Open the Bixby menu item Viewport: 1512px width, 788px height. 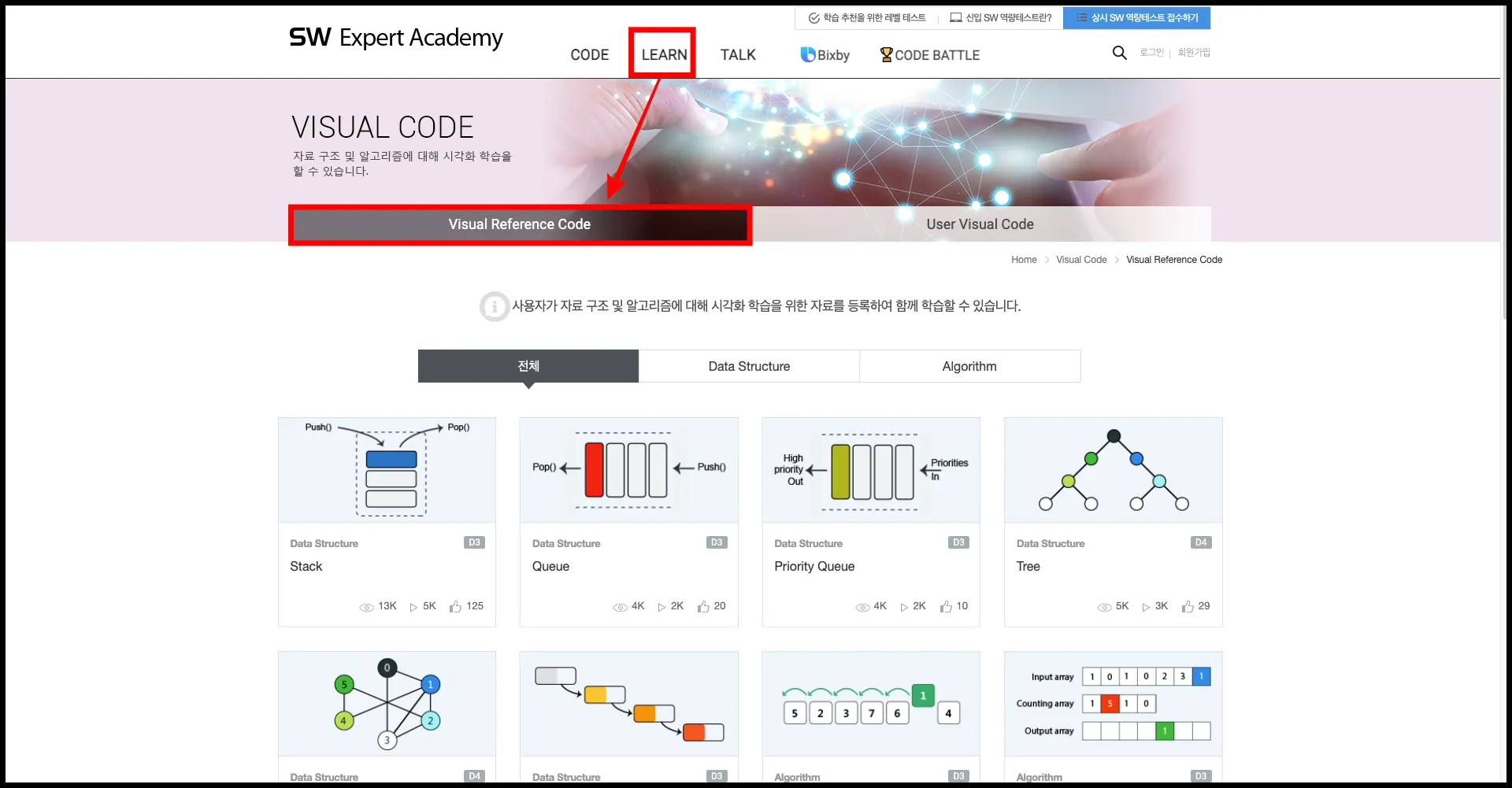pyautogui.click(x=825, y=55)
